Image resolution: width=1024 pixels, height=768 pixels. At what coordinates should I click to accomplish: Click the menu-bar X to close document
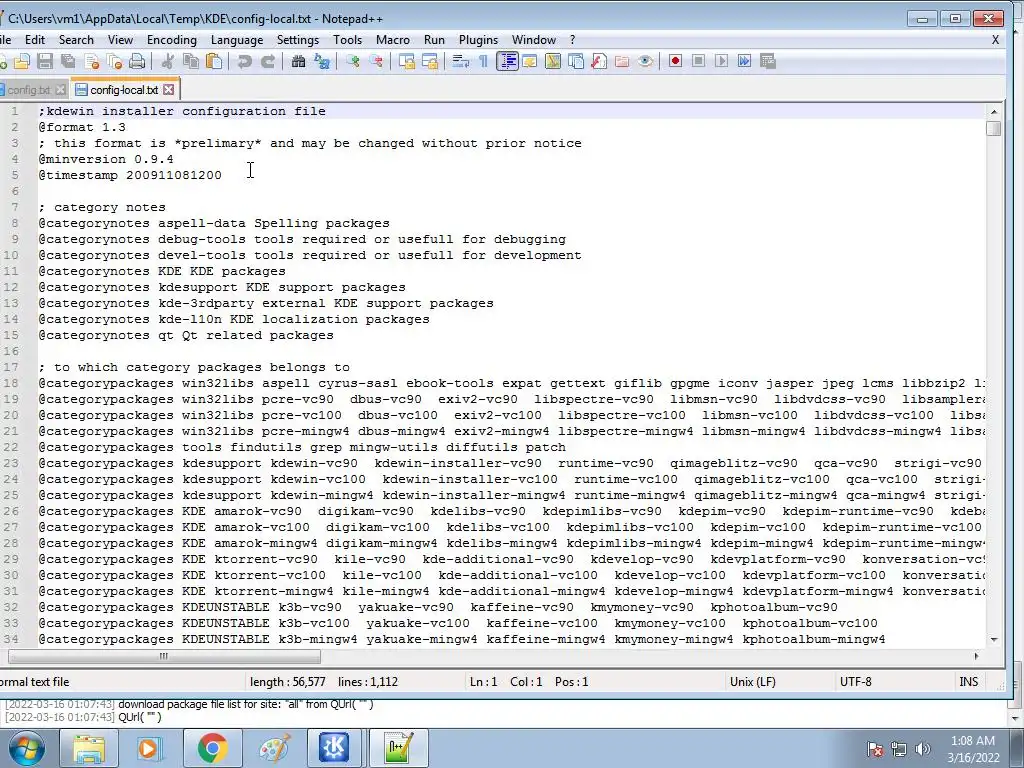click(995, 40)
